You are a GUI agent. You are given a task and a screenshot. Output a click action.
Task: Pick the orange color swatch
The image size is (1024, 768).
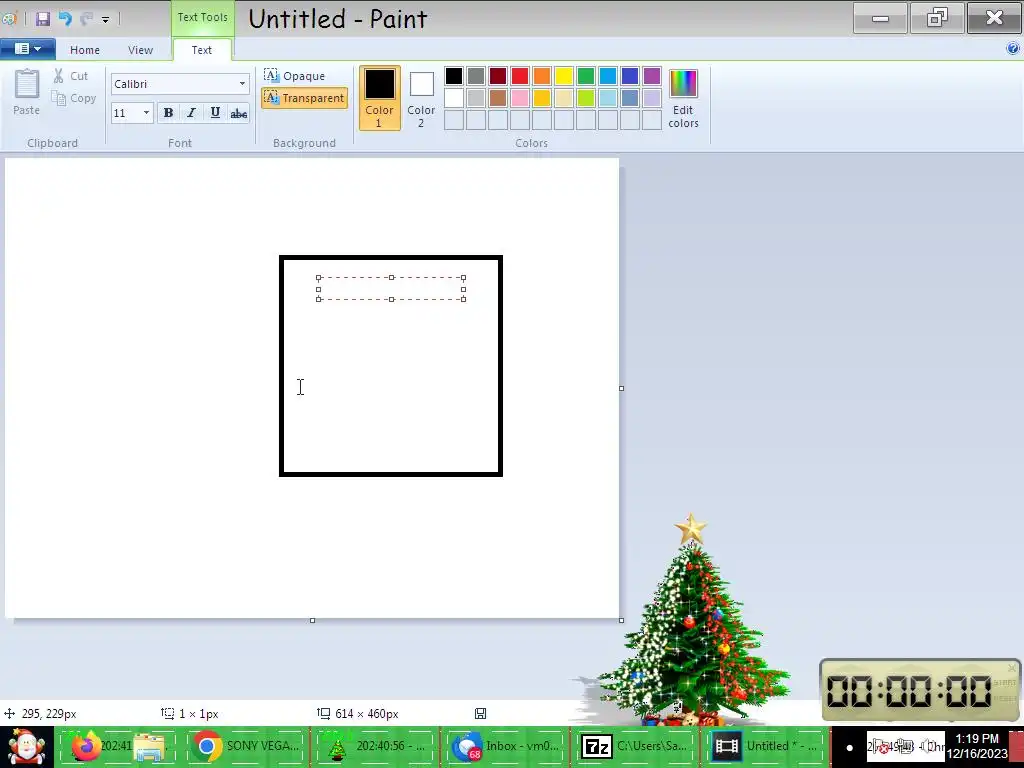tap(541, 76)
